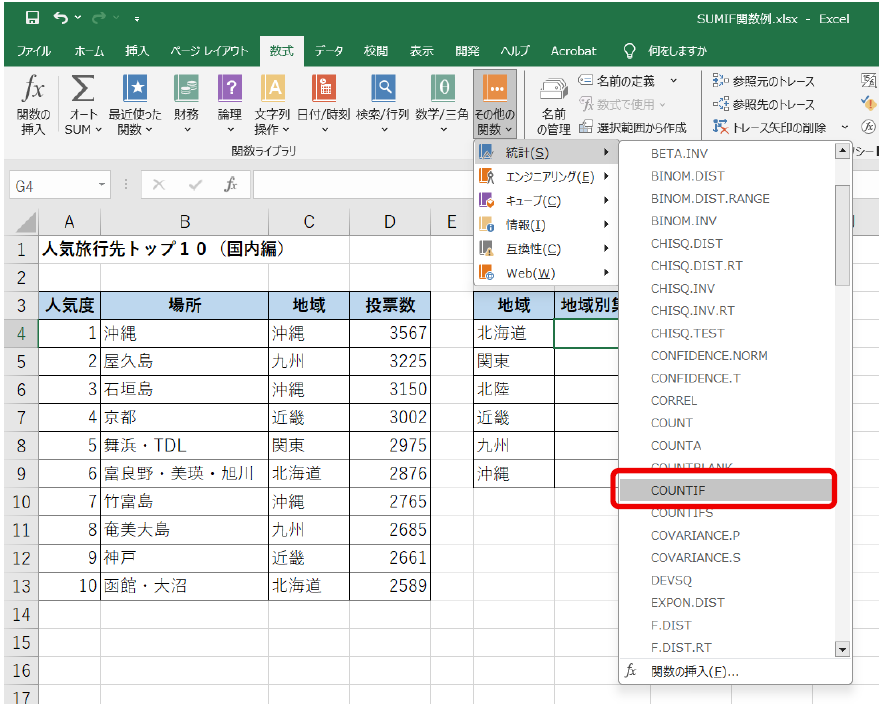This screenshot has height=705, width=886.
Task: Open the 検索/行列 functions icon
Action: (382, 91)
